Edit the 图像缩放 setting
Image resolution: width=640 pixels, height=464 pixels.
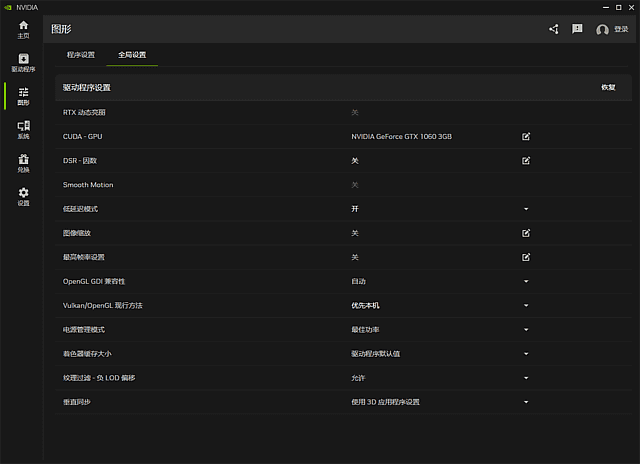pyautogui.click(x=526, y=233)
